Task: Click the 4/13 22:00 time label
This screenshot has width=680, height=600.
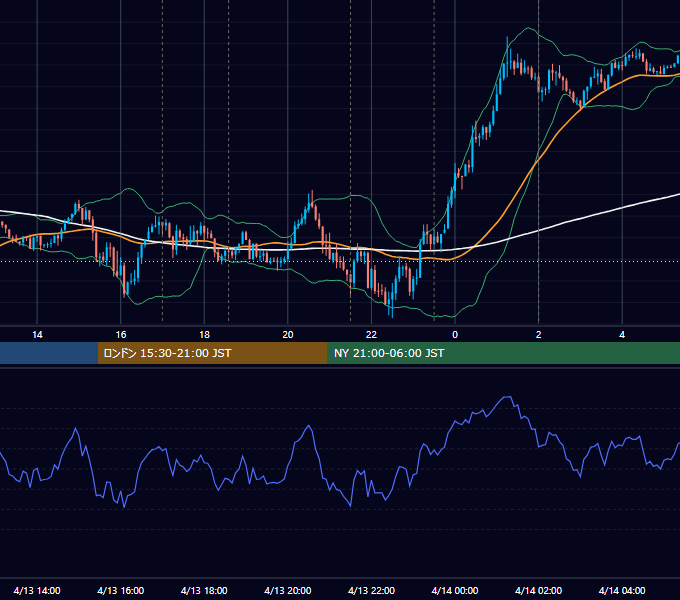Action: tap(371, 590)
